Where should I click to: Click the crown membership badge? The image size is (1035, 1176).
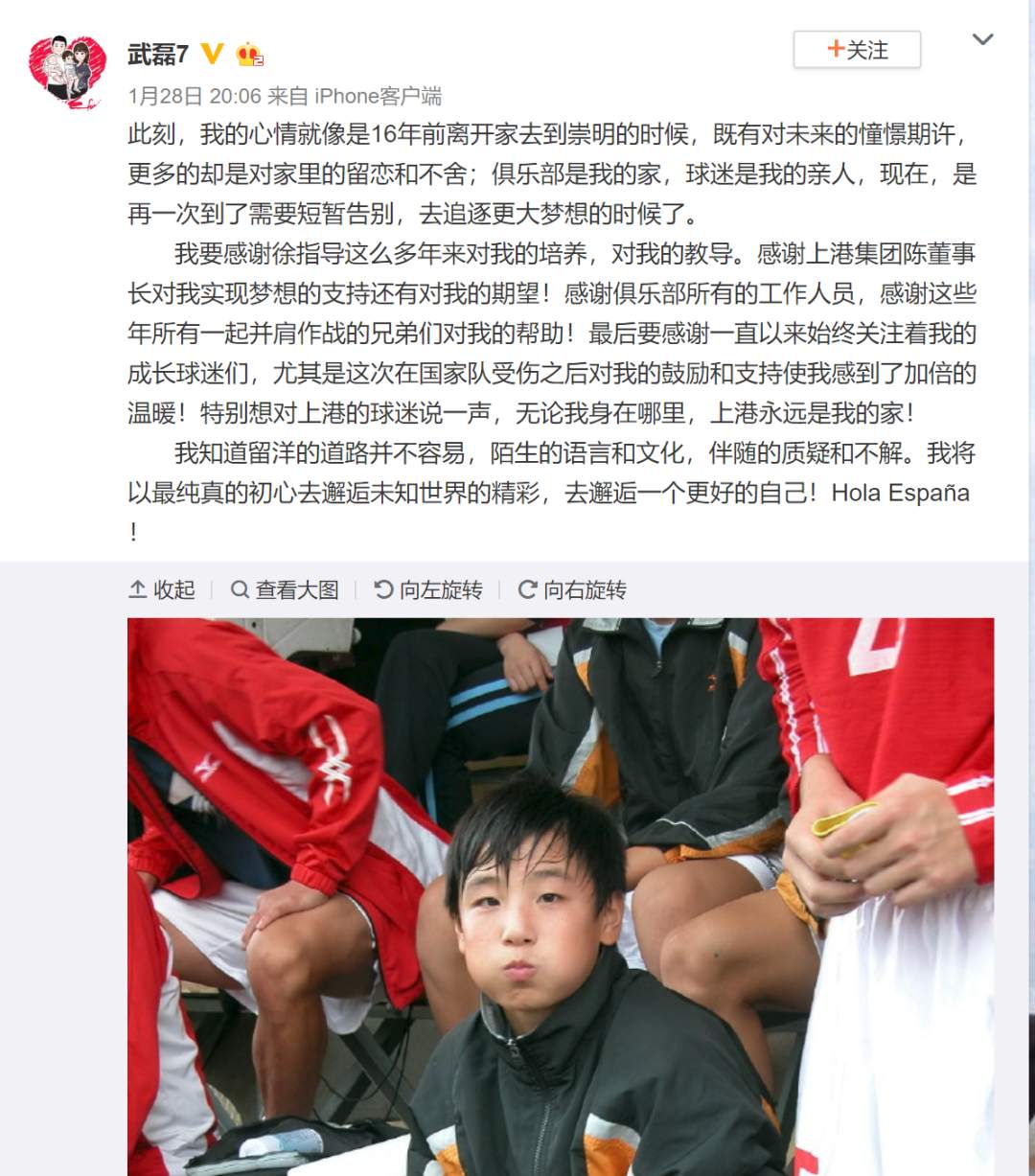pos(249,55)
